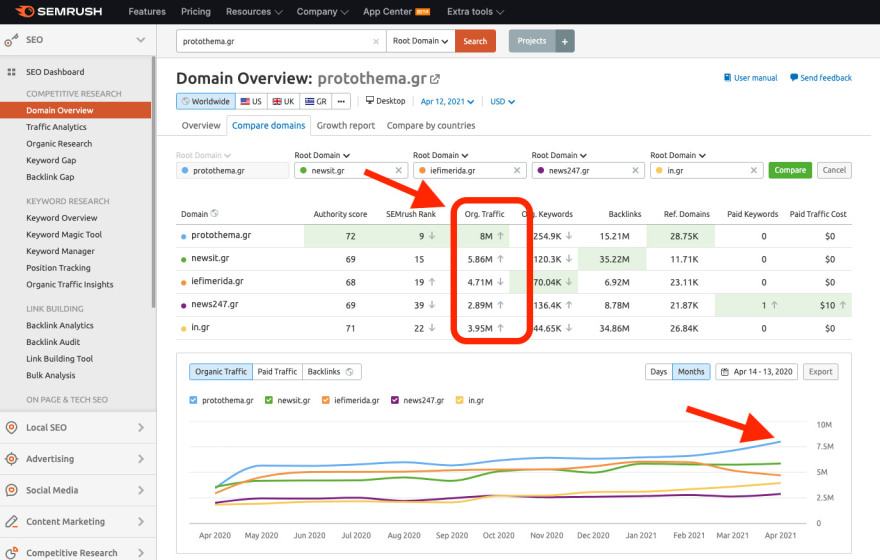Switch to the Growth report tab
Viewport: 880px width, 560px height.
point(346,126)
